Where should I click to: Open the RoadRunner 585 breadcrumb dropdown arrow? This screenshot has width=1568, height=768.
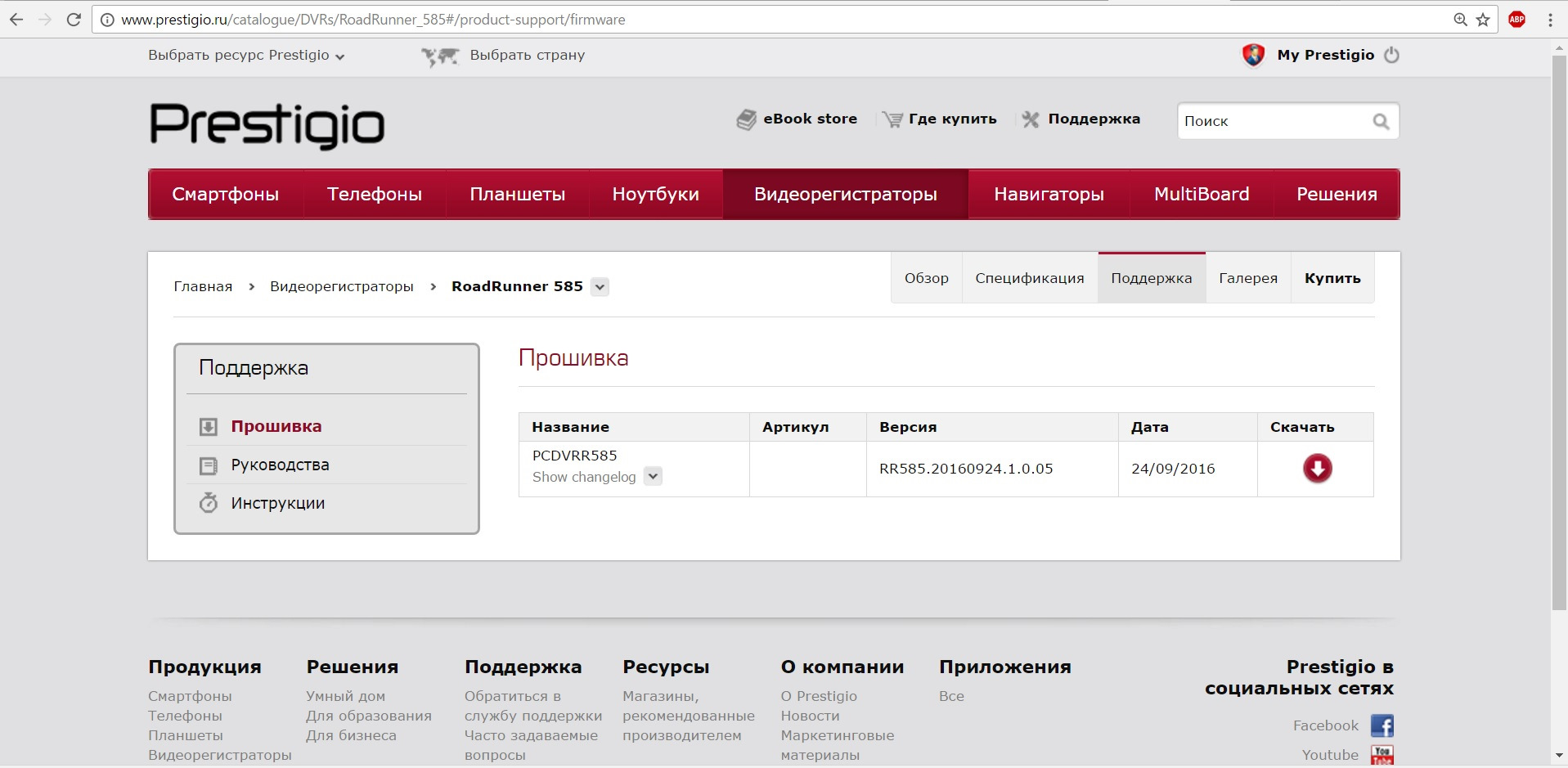click(x=600, y=287)
